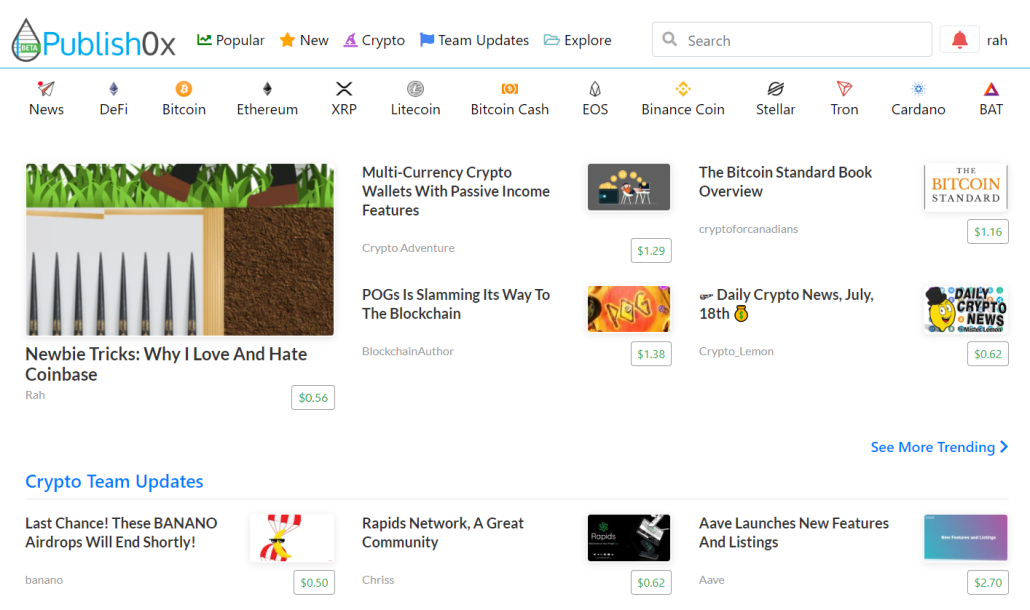Open The Bitcoin Standard book thumbnail
The image size is (1030, 610).
966,187
